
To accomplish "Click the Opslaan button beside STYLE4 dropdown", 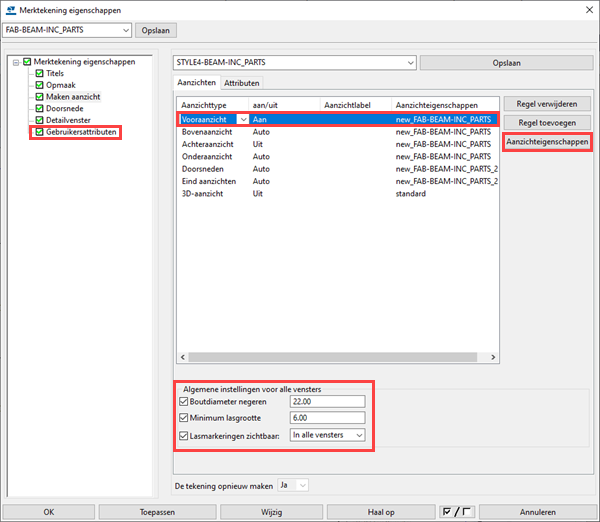I will click(x=506, y=63).
